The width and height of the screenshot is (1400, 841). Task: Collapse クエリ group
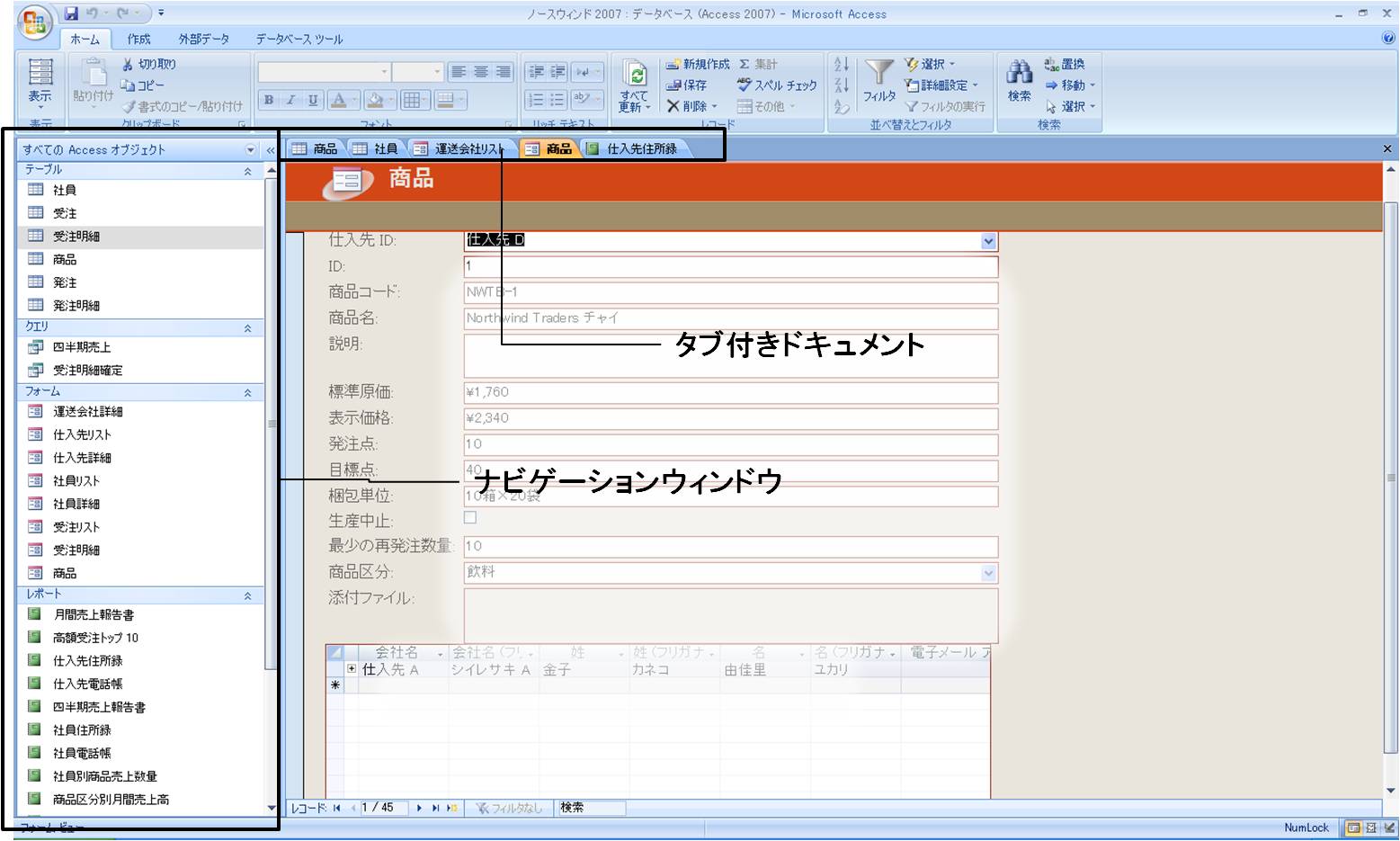[x=247, y=328]
